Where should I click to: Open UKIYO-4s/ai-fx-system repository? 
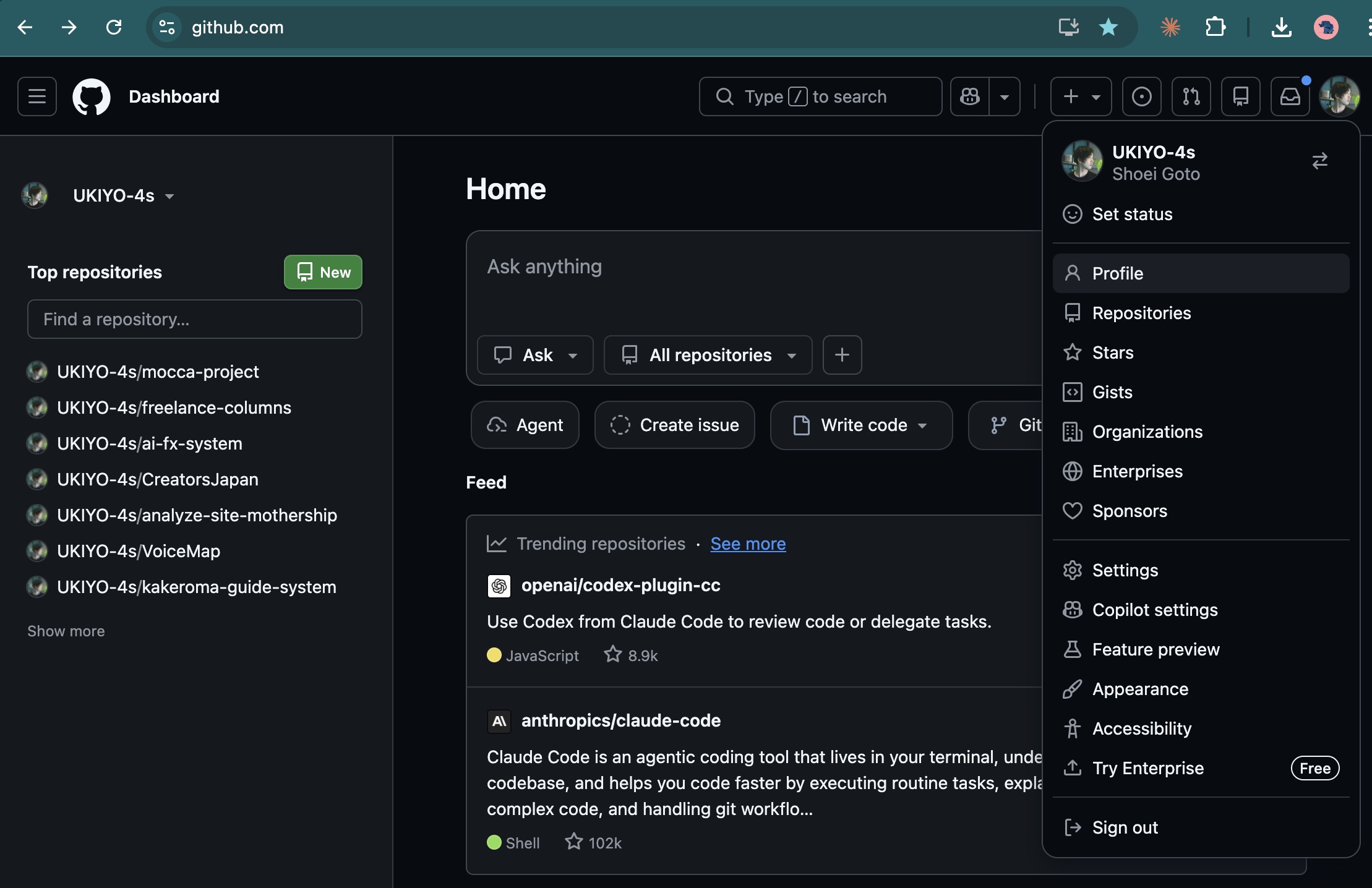pos(150,443)
